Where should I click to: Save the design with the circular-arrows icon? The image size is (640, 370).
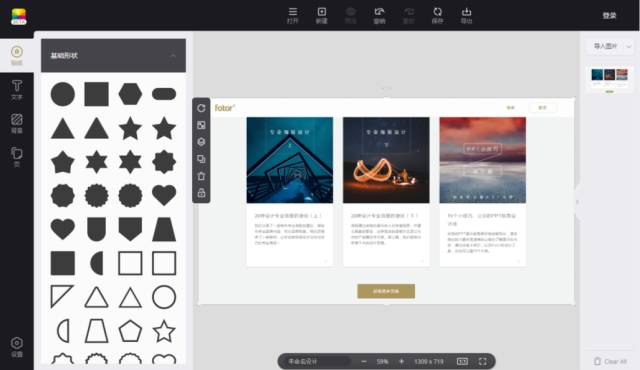(438, 16)
